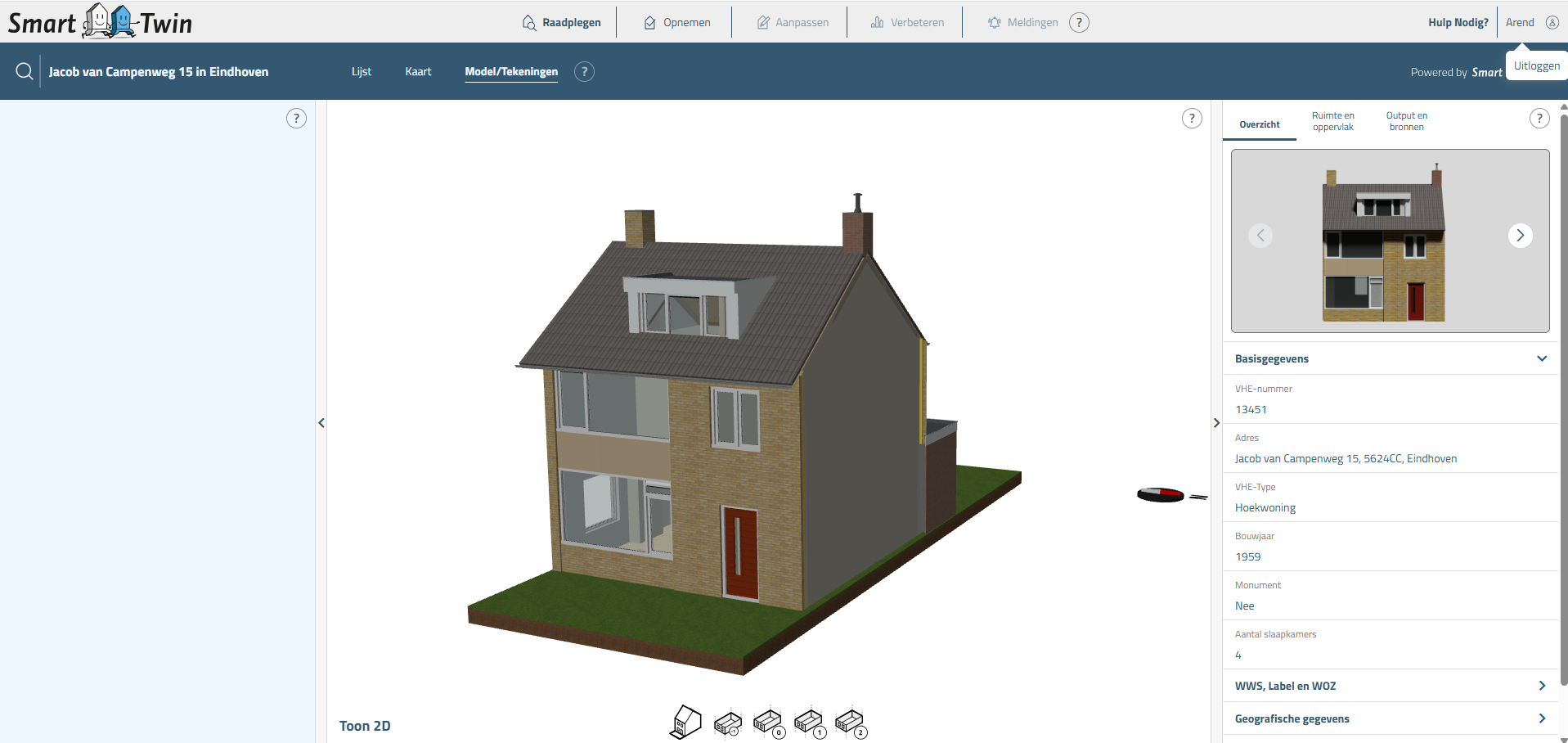Click the Hulp Nodig? link
The height and width of the screenshot is (743, 1568).
[x=1458, y=23]
